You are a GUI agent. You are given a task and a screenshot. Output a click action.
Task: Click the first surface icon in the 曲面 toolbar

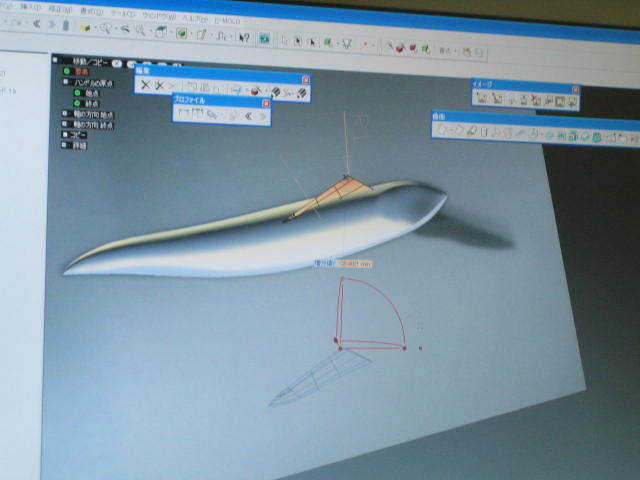click(x=442, y=130)
